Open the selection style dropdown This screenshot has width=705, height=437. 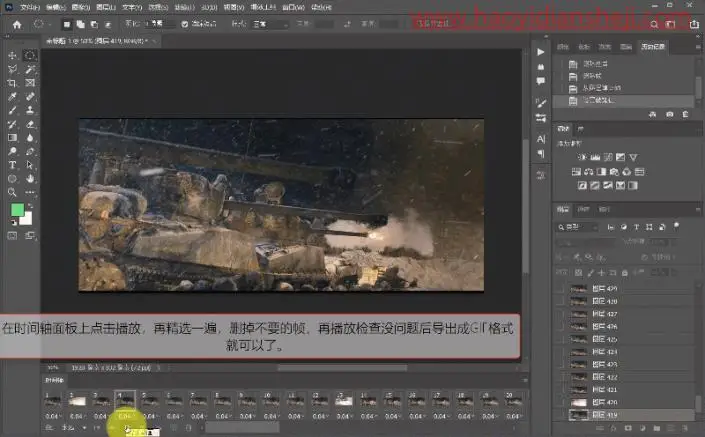[x=270, y=24]
